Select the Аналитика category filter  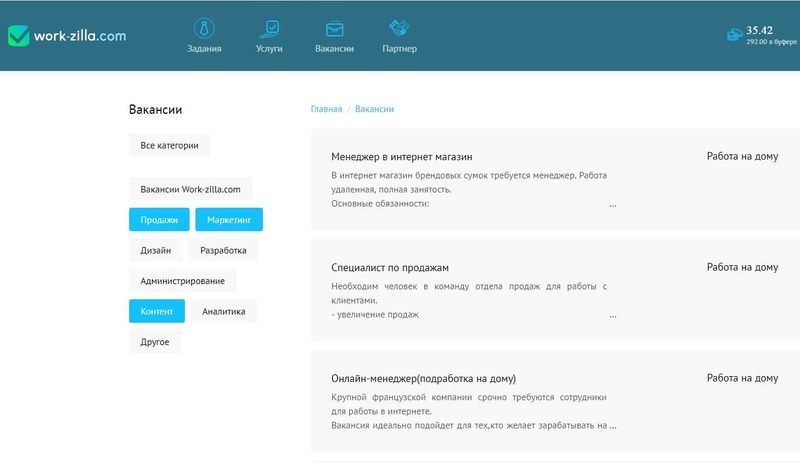223,311
